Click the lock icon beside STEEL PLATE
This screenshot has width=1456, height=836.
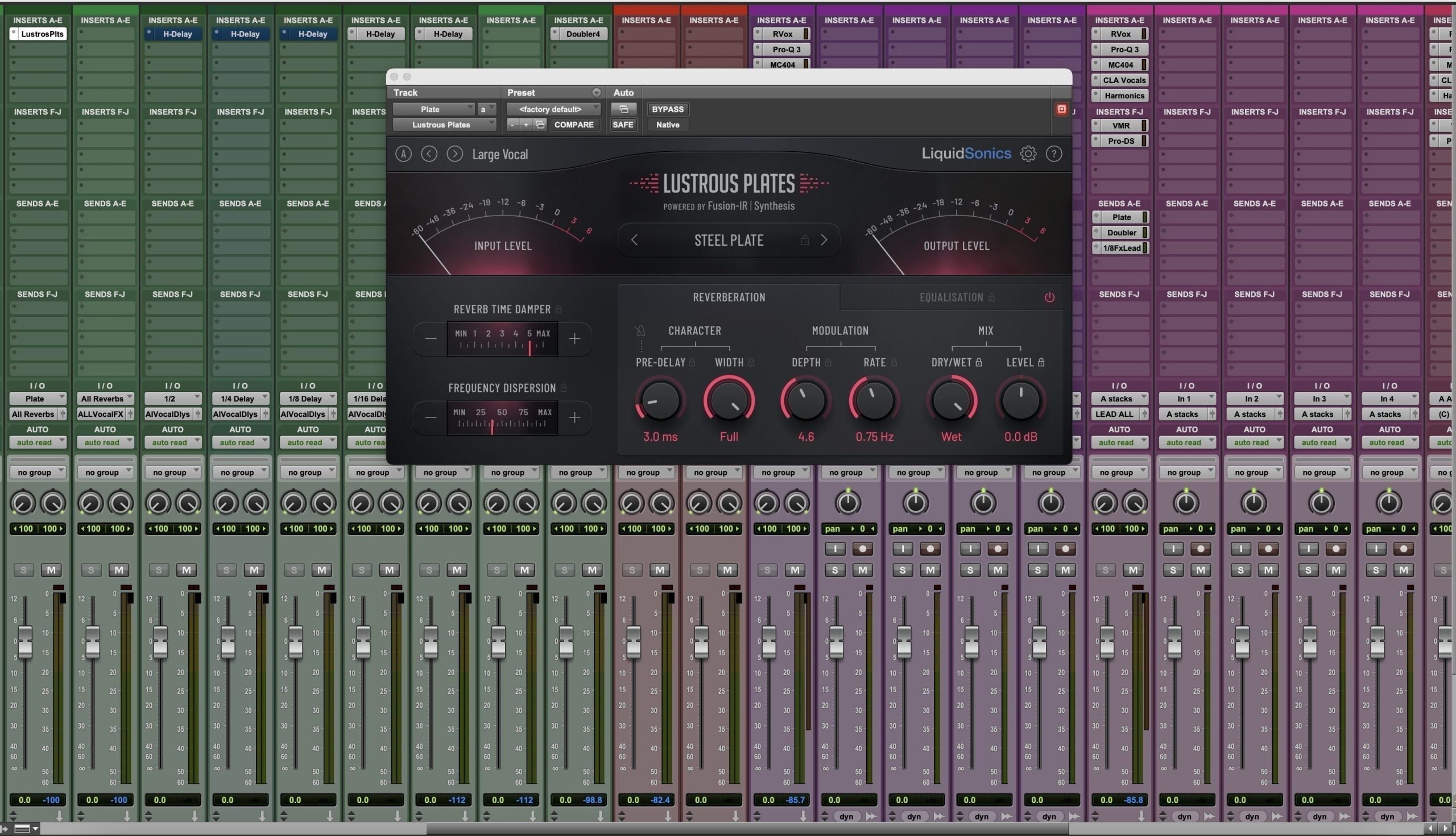pos(805,240)
